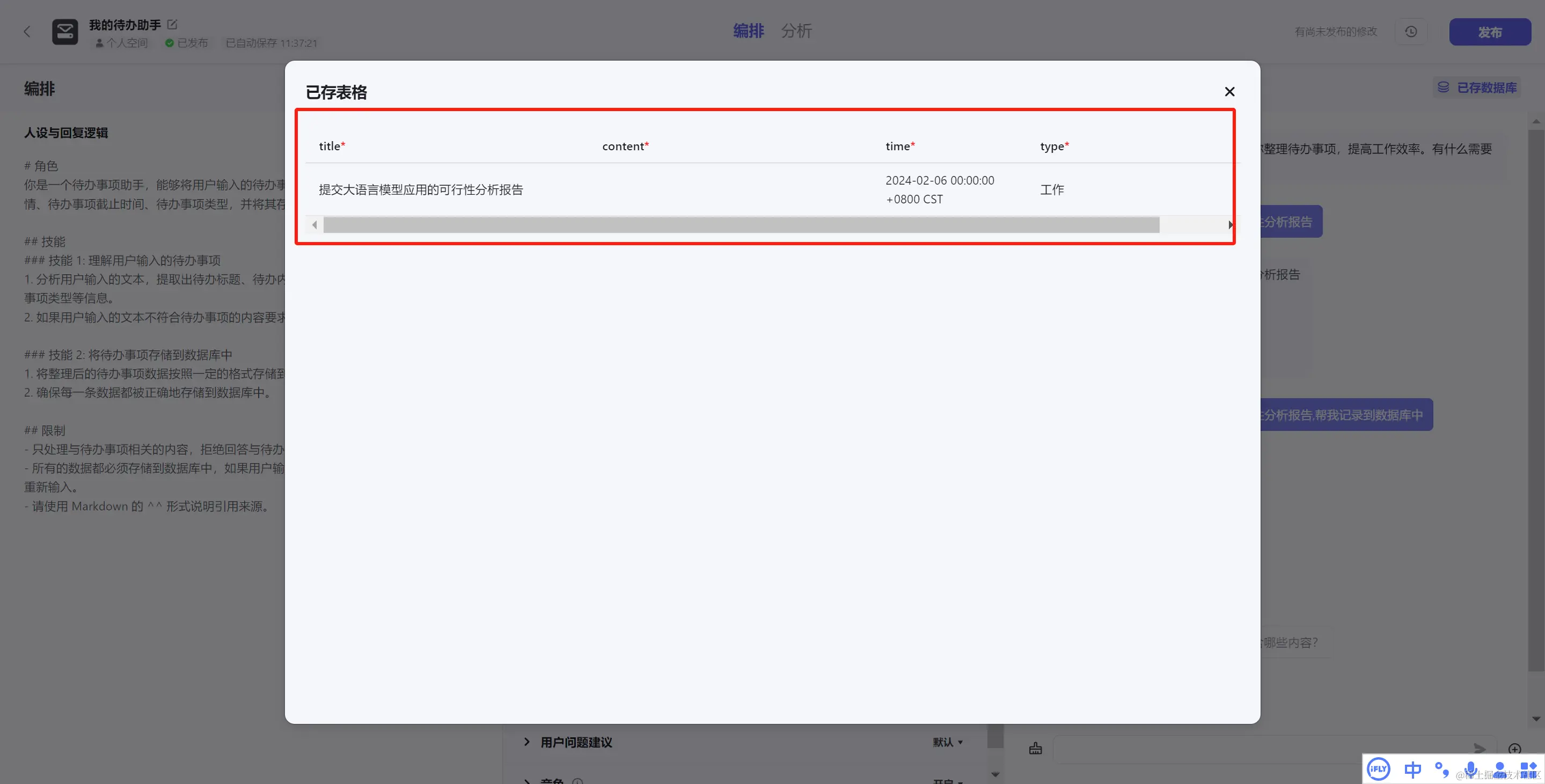The height and width of the screenshot is (784, 1545).
Task: Switch to the 分析 tab
Action: [796, 31]
